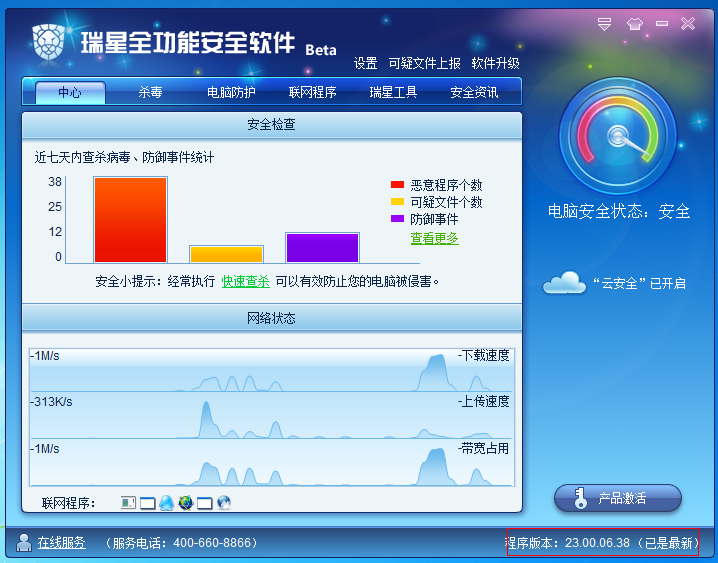Screen dimensions: 718x563
Task: Click the security status gauge dial
Action: (x=618, y=136)
